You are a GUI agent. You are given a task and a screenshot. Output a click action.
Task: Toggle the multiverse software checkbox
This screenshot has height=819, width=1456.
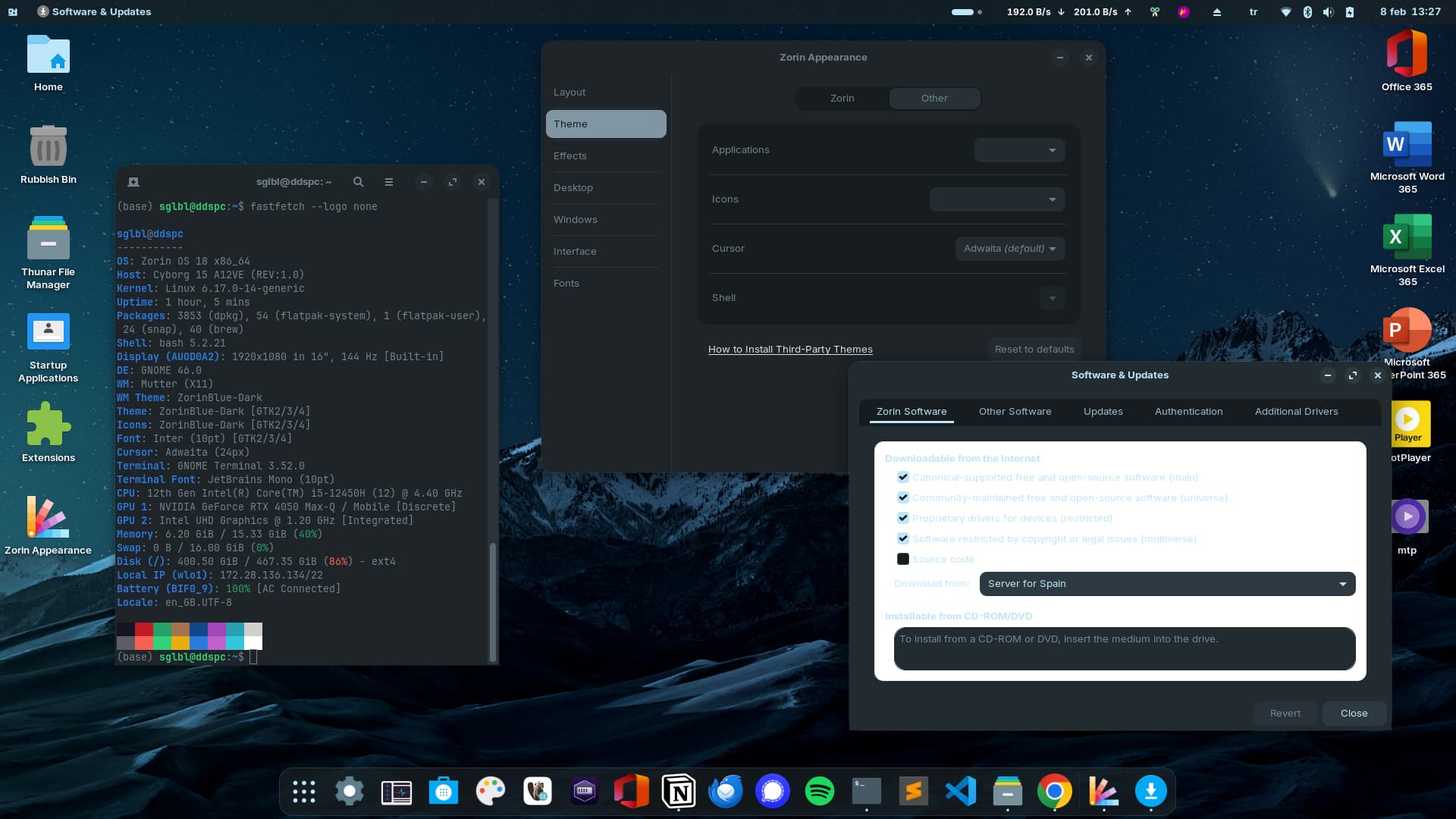coord(902,538)
